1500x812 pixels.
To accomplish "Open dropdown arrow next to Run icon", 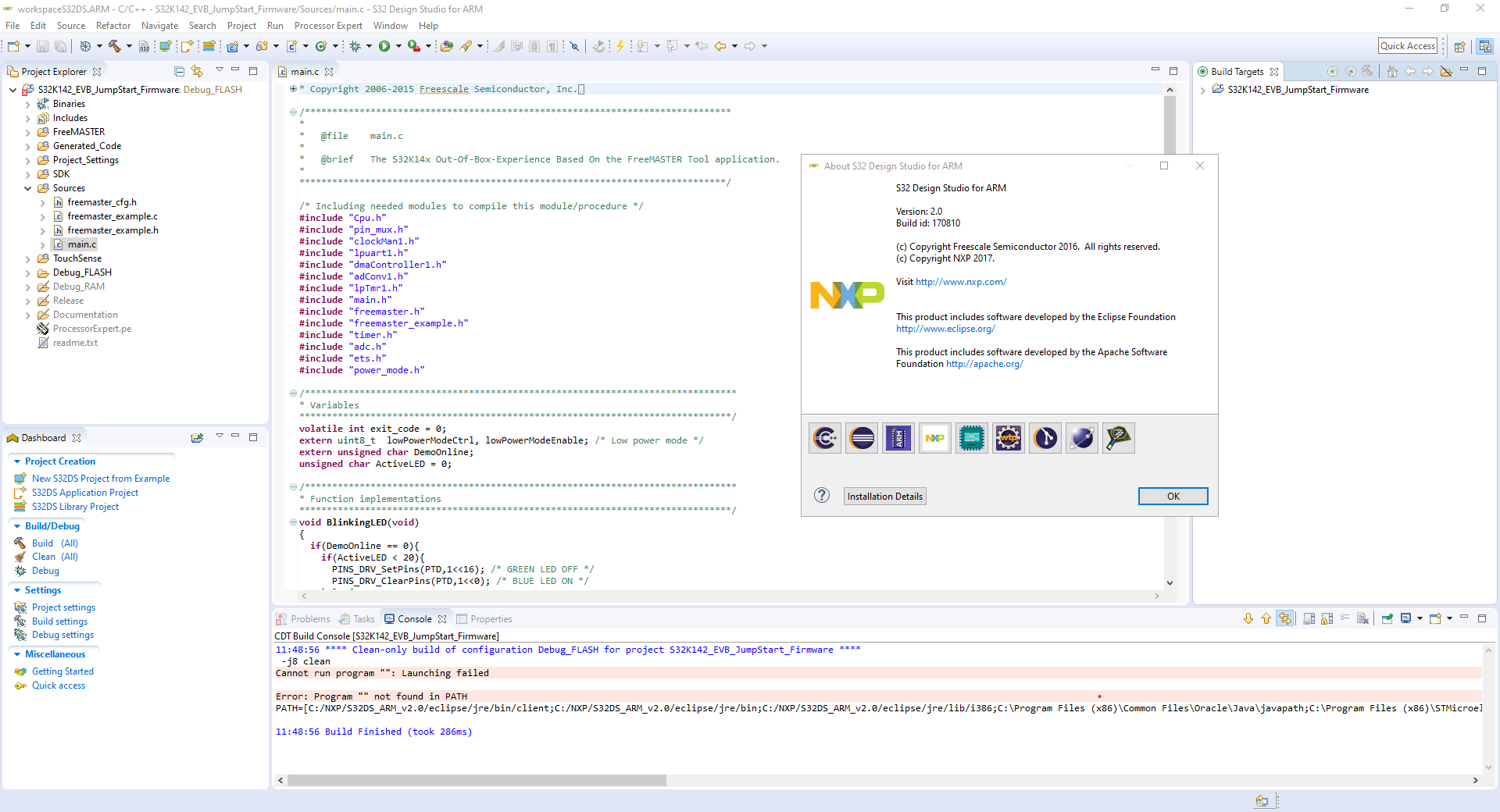I will 398,46.
